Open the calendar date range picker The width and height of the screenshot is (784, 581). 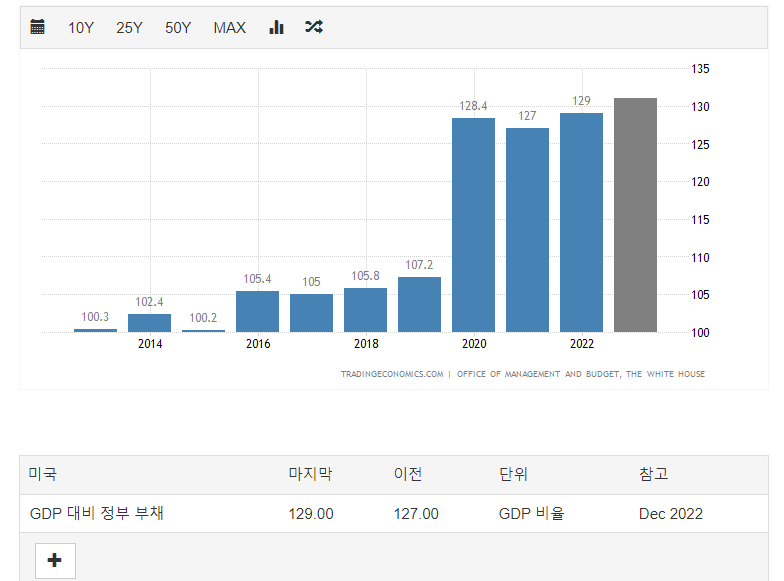point(38,26)
